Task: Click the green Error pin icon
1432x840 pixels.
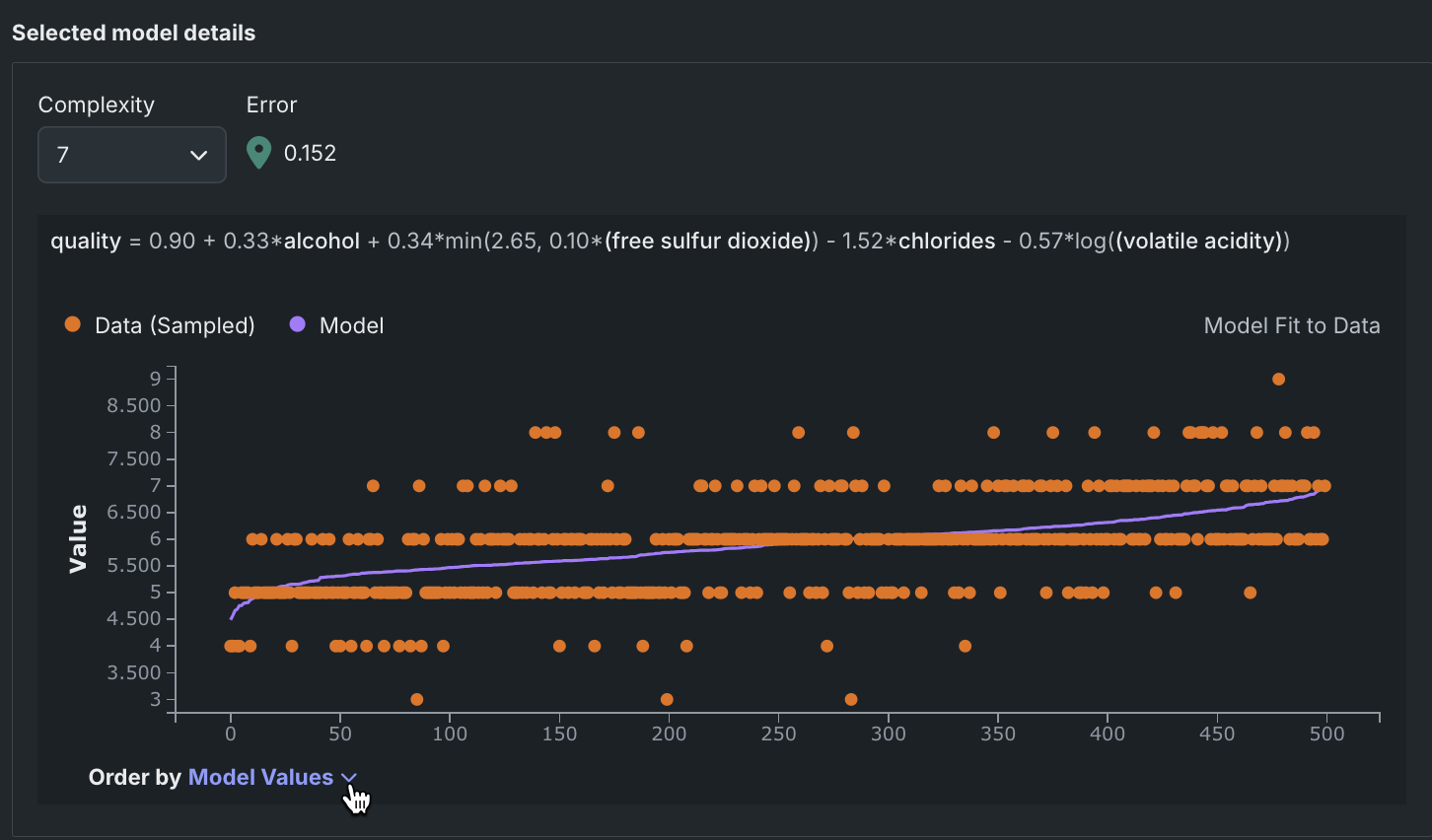Action: pos(258,153)
